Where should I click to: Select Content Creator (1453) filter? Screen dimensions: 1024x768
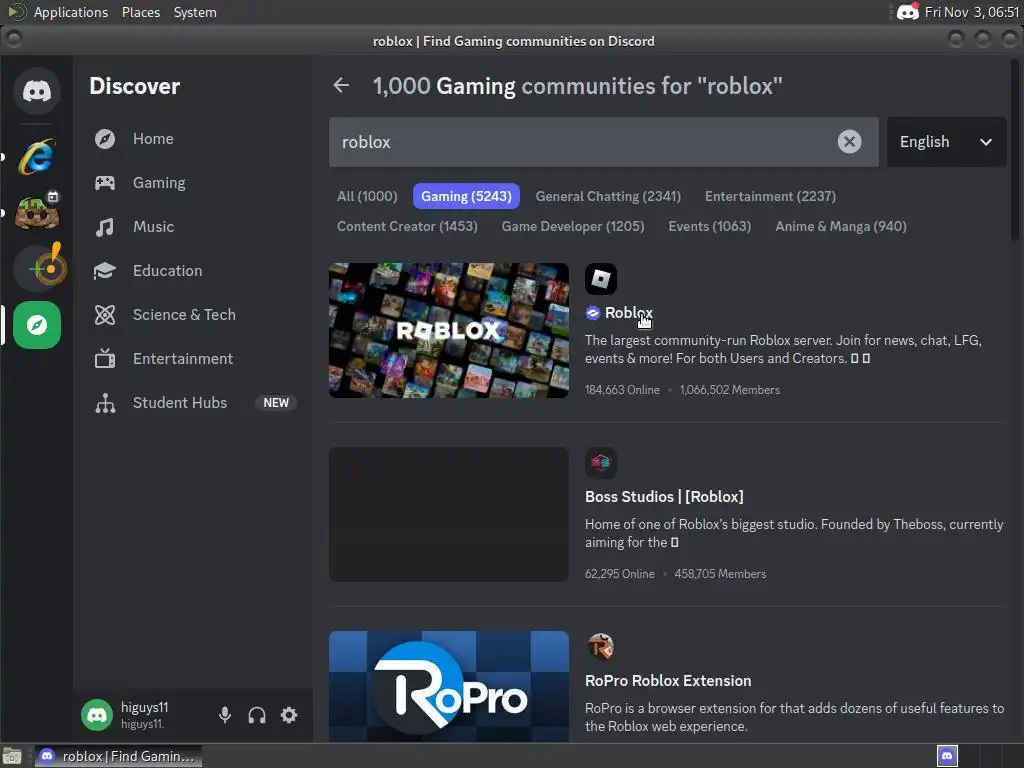pos(407,226)
